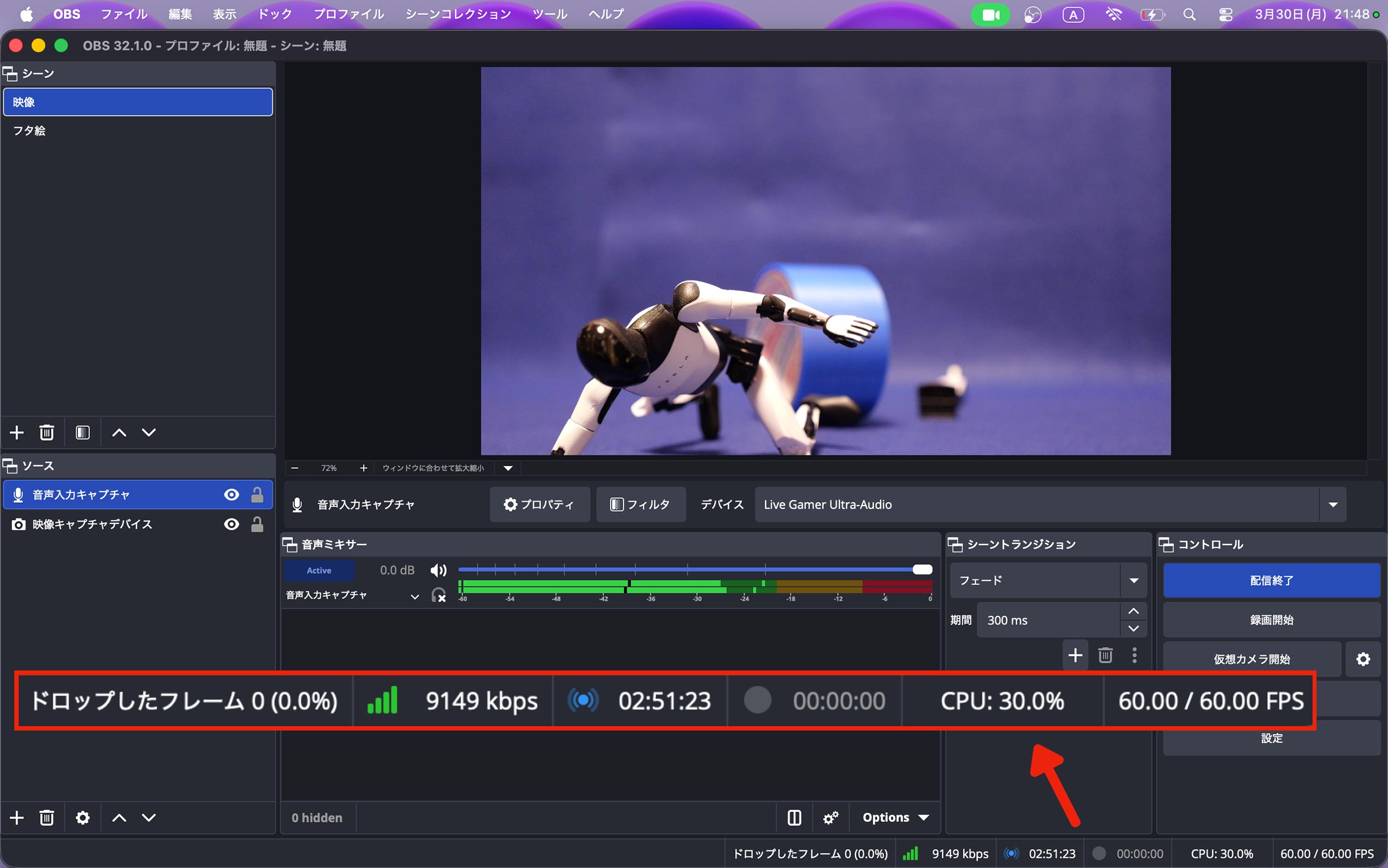Click the headphone monitoring icon in mixer
Screen dimensions: 1388x868
point(438,596)
